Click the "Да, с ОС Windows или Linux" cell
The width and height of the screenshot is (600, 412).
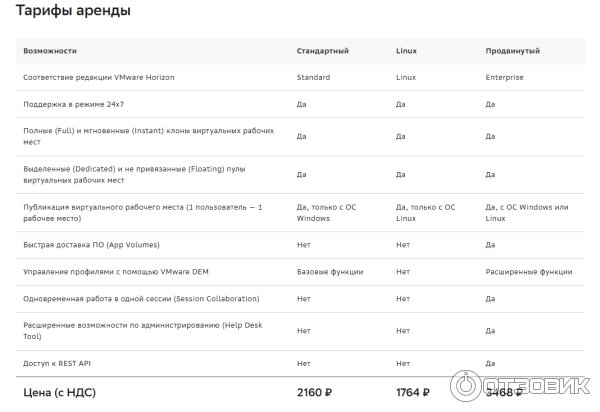tap(526, 212)
